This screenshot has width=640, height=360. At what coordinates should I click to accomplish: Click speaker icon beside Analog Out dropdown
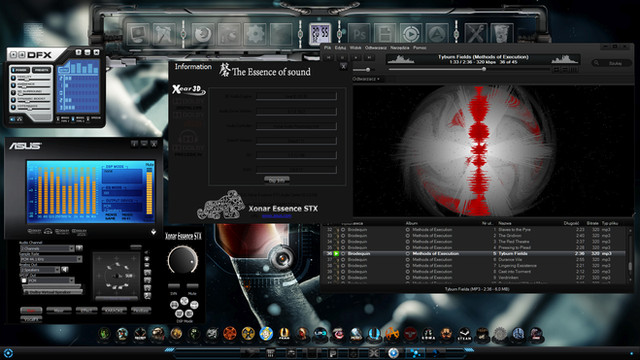coord(64,269)
